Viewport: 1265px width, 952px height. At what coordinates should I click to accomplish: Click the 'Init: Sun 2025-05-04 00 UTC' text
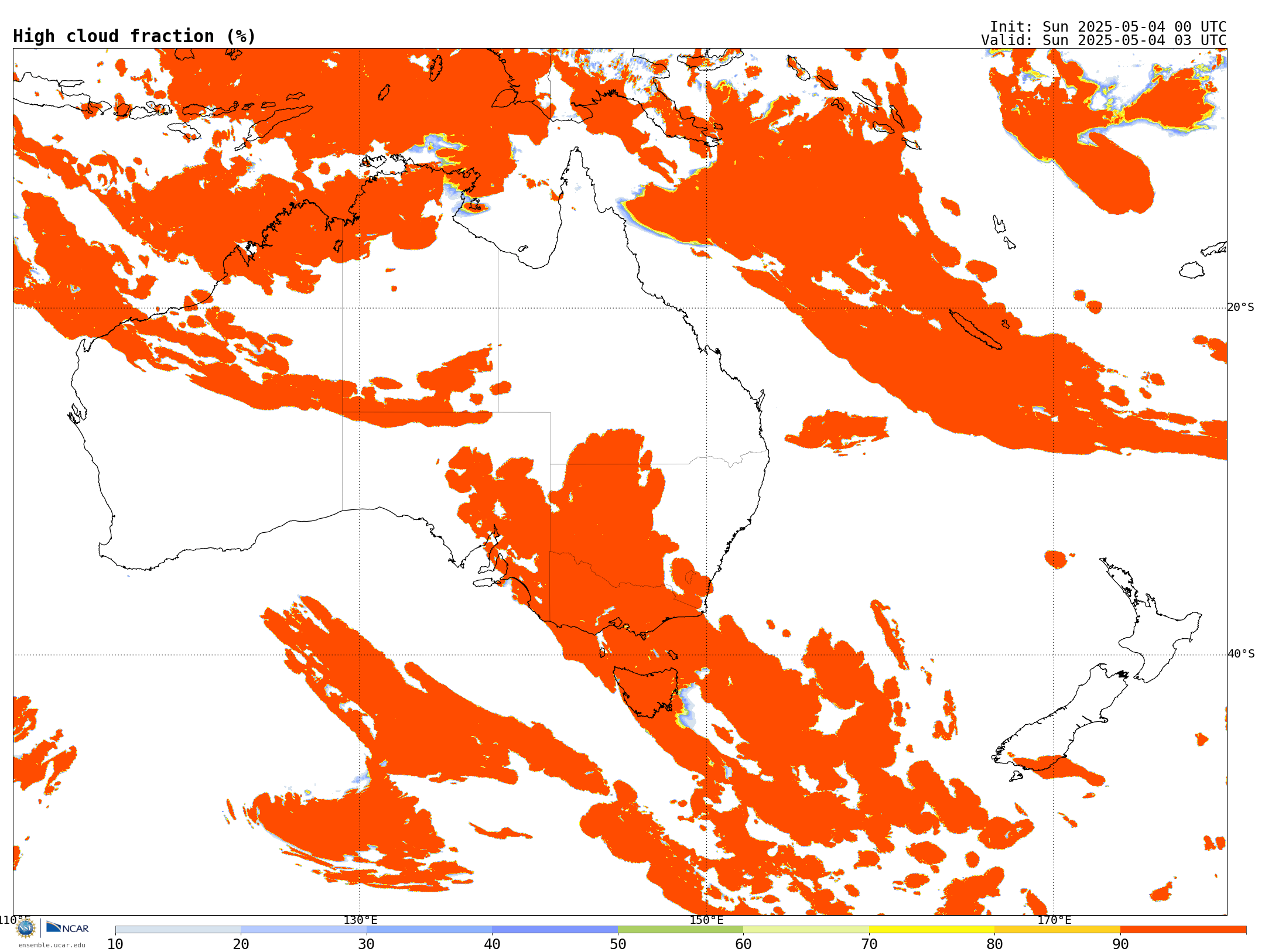pos(1108,27)
